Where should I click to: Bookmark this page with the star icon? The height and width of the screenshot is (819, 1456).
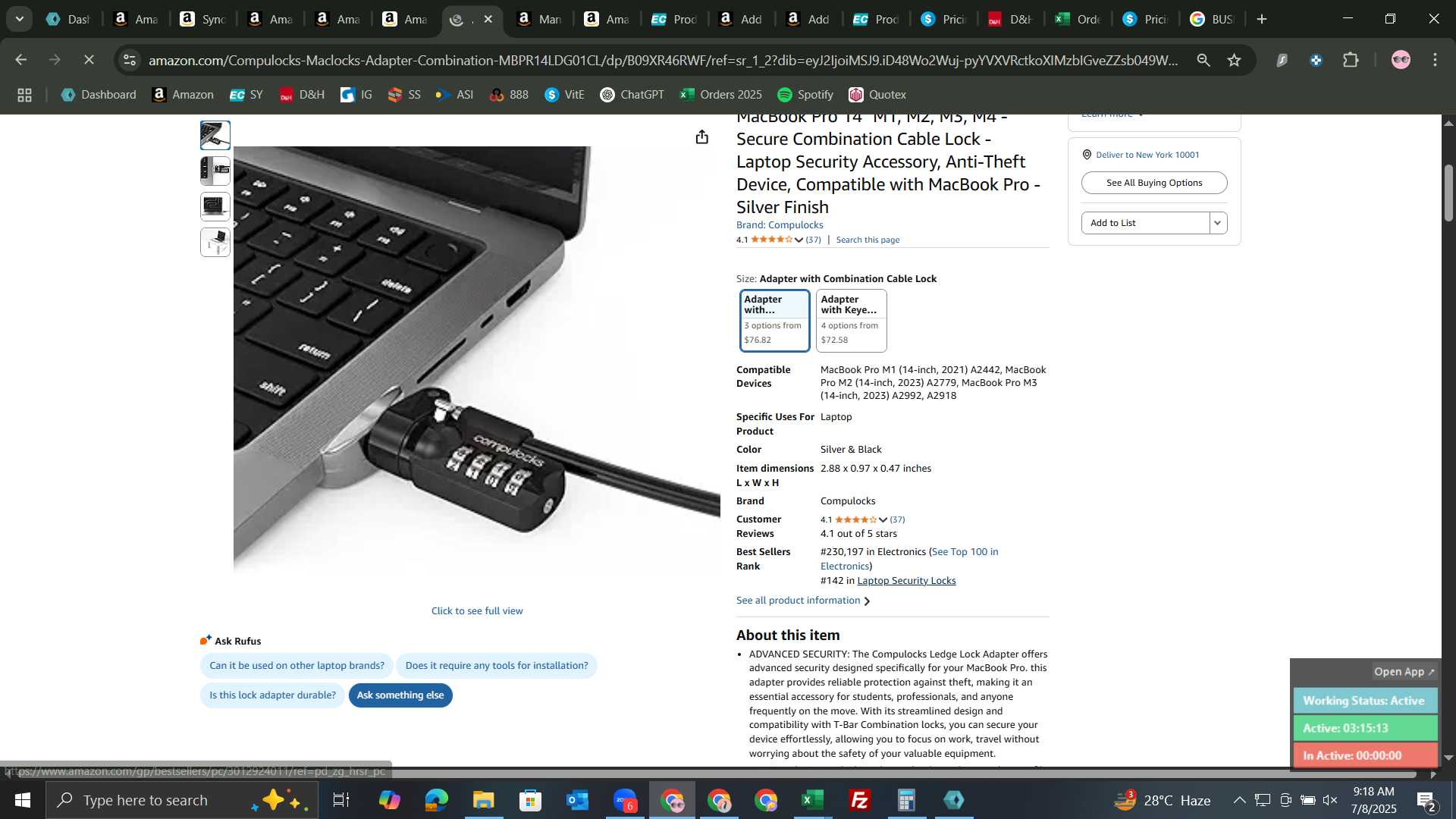click(1235, 60)
